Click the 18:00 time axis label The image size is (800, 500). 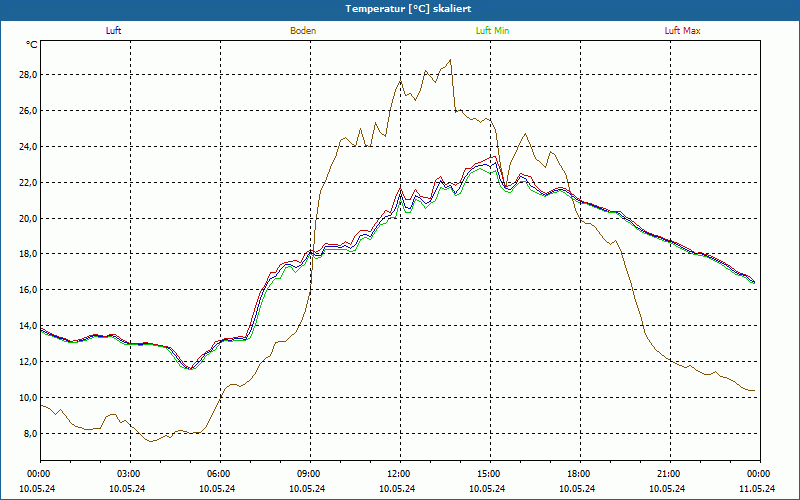[580, 474]
